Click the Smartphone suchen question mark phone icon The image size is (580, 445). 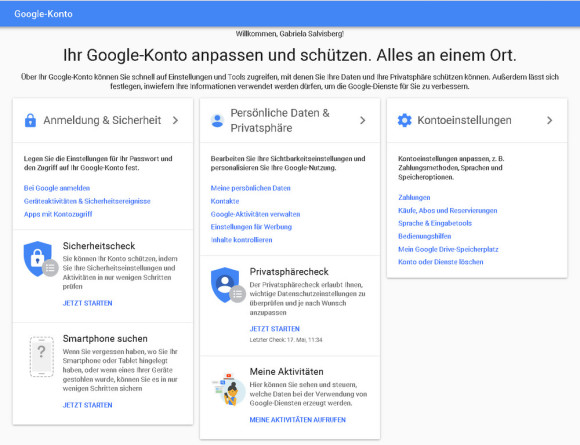click(41, 357)
